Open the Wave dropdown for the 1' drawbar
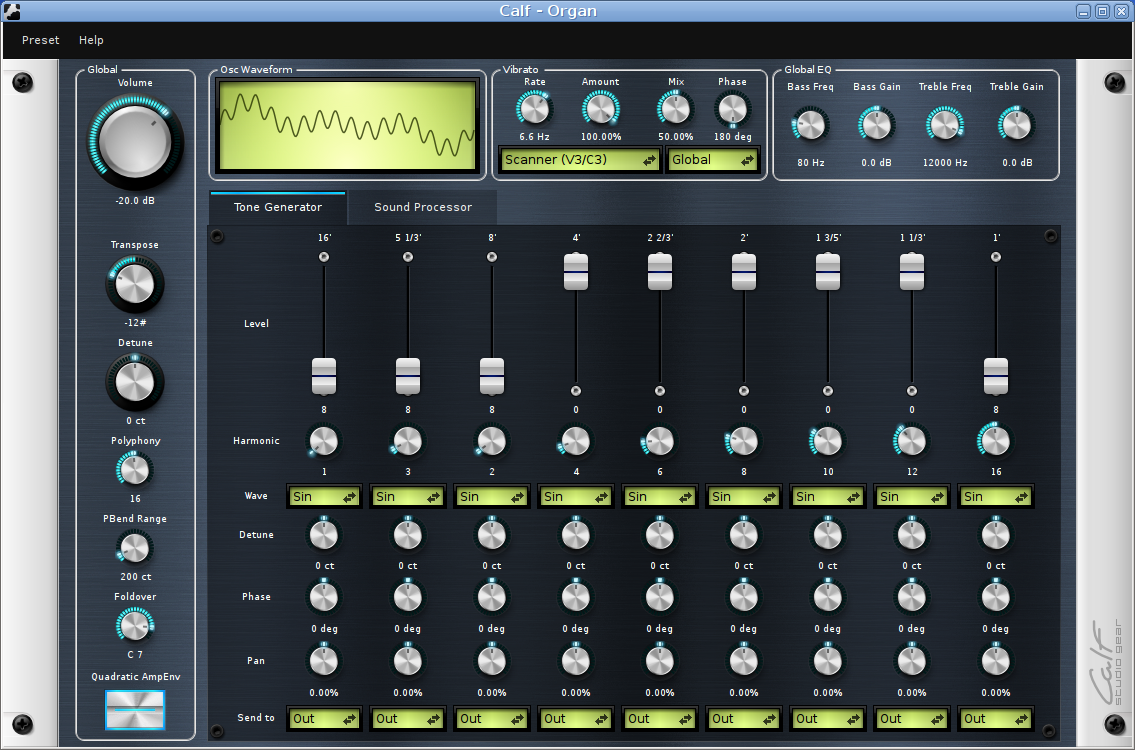 [x=995, y=497]
